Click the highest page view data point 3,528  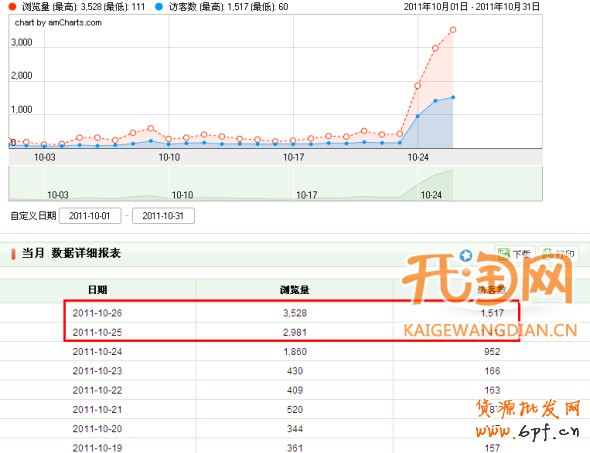pyautogui.click(x=453, y=30)
